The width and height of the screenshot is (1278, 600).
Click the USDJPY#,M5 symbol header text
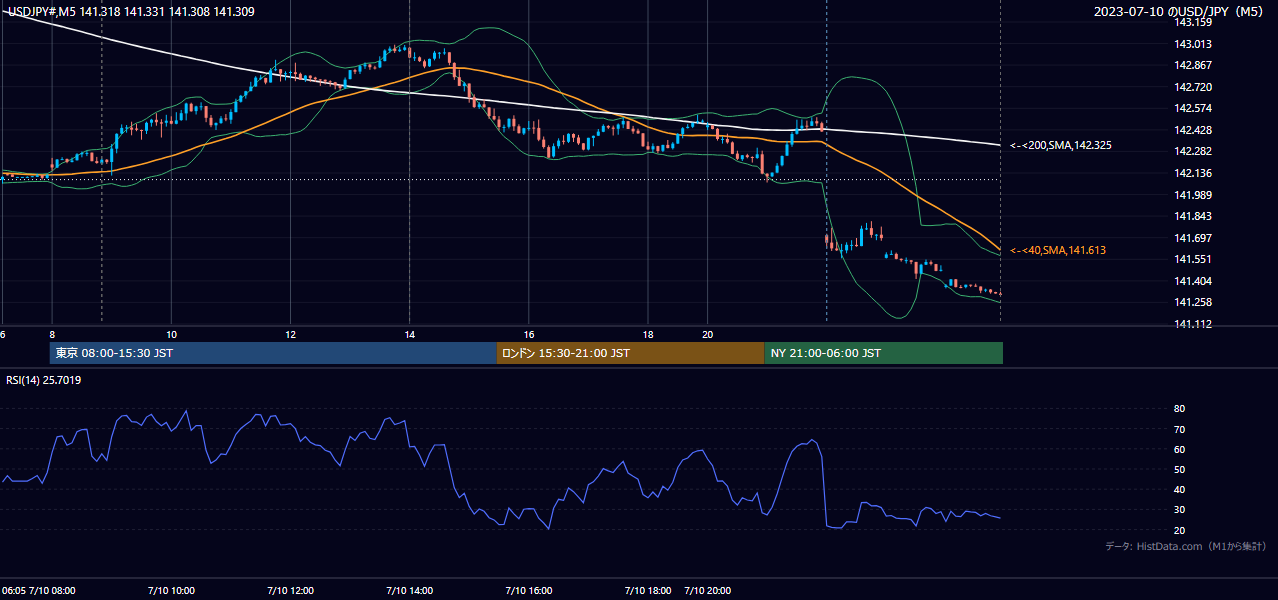click(x=131, y=12)
